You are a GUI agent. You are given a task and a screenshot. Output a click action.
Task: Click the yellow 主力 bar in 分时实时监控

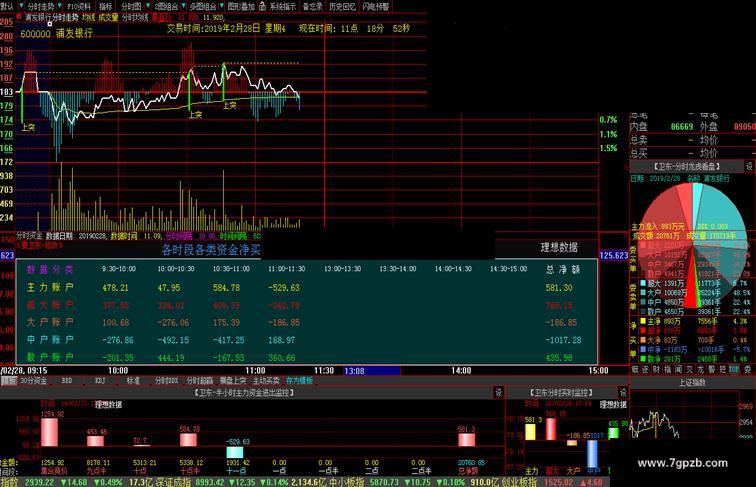tap(530, 432)
